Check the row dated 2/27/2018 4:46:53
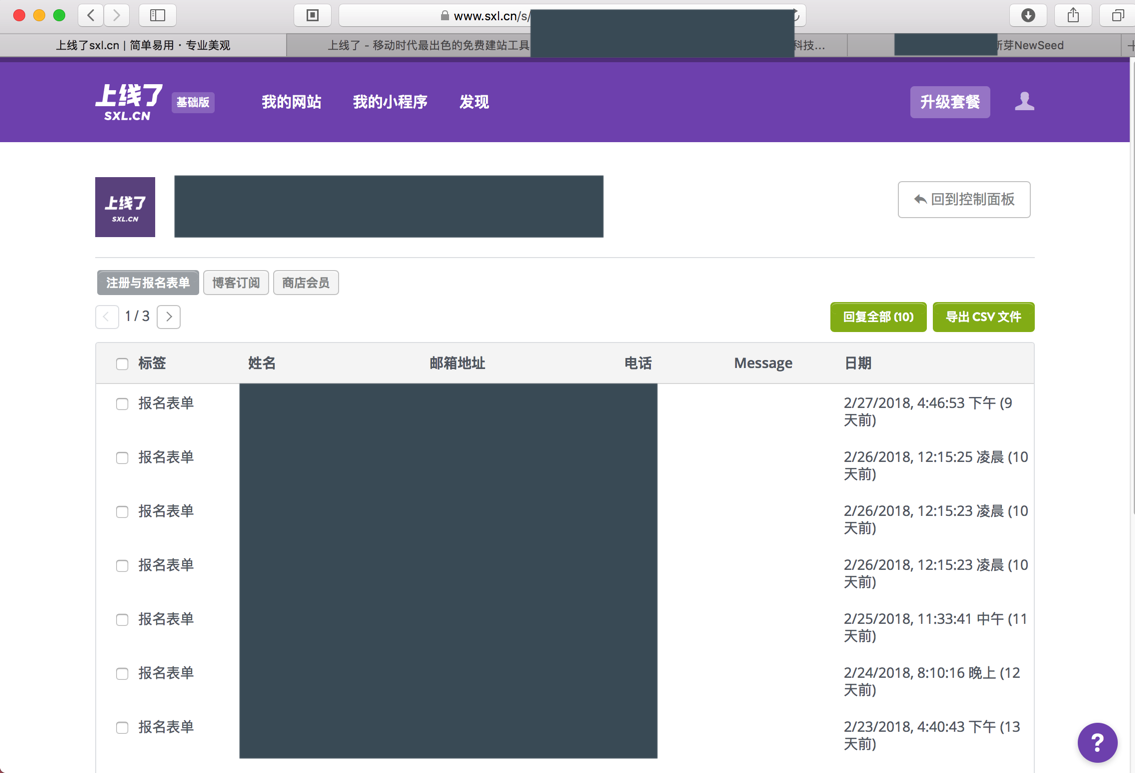 (122, 404)
